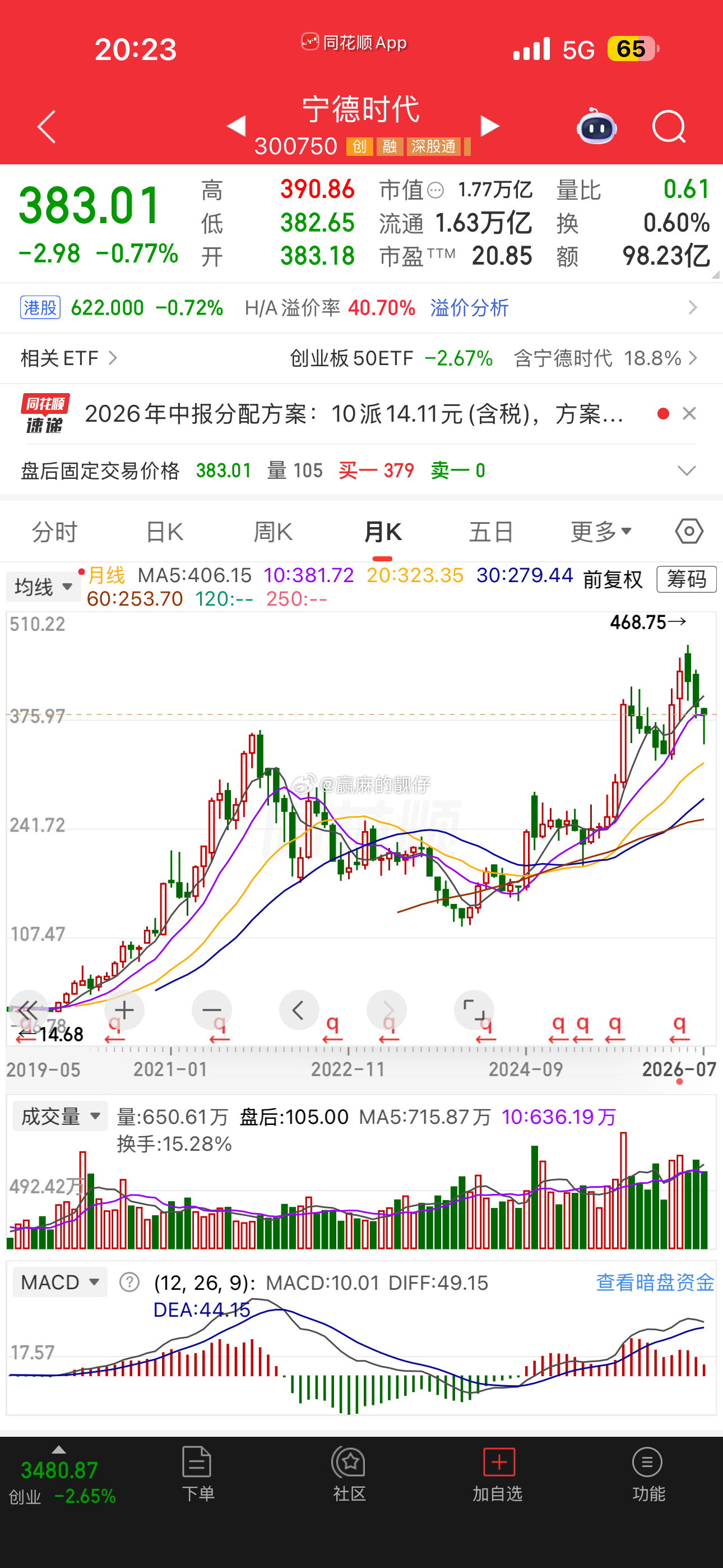Tap 加自选 add to watchlist

[x=498, y=1474]
